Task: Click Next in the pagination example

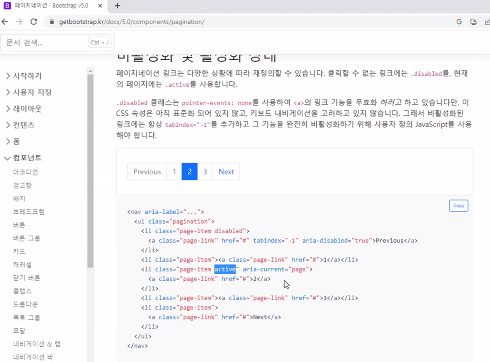Action: tap(226, 172)
